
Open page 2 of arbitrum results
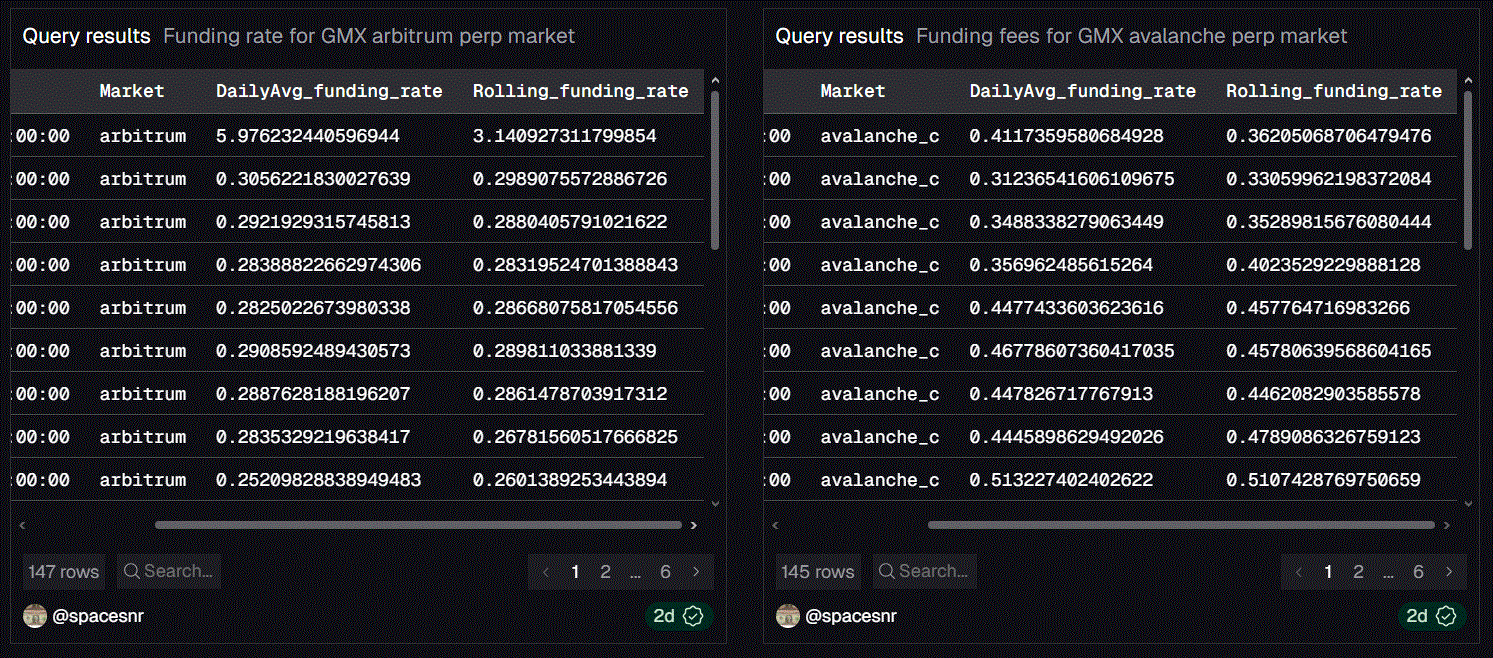[x=605, y=572]
